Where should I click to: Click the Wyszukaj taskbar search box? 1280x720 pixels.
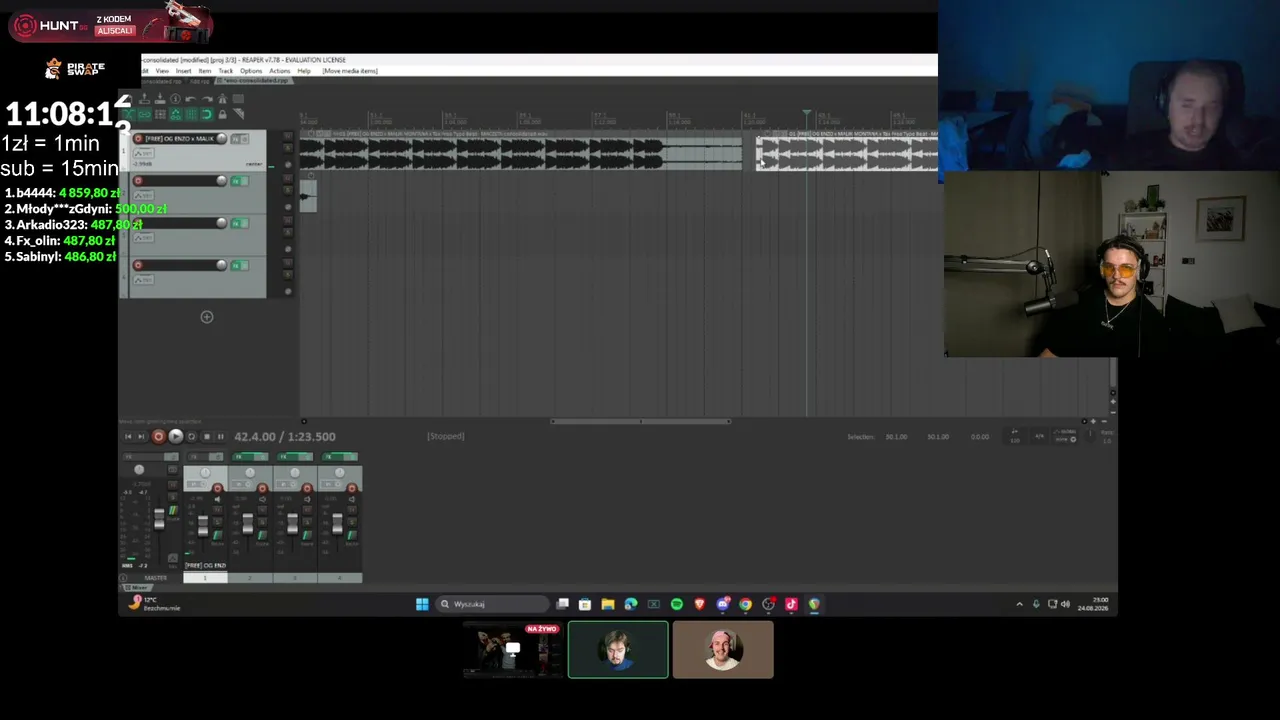tap(493, 604)
